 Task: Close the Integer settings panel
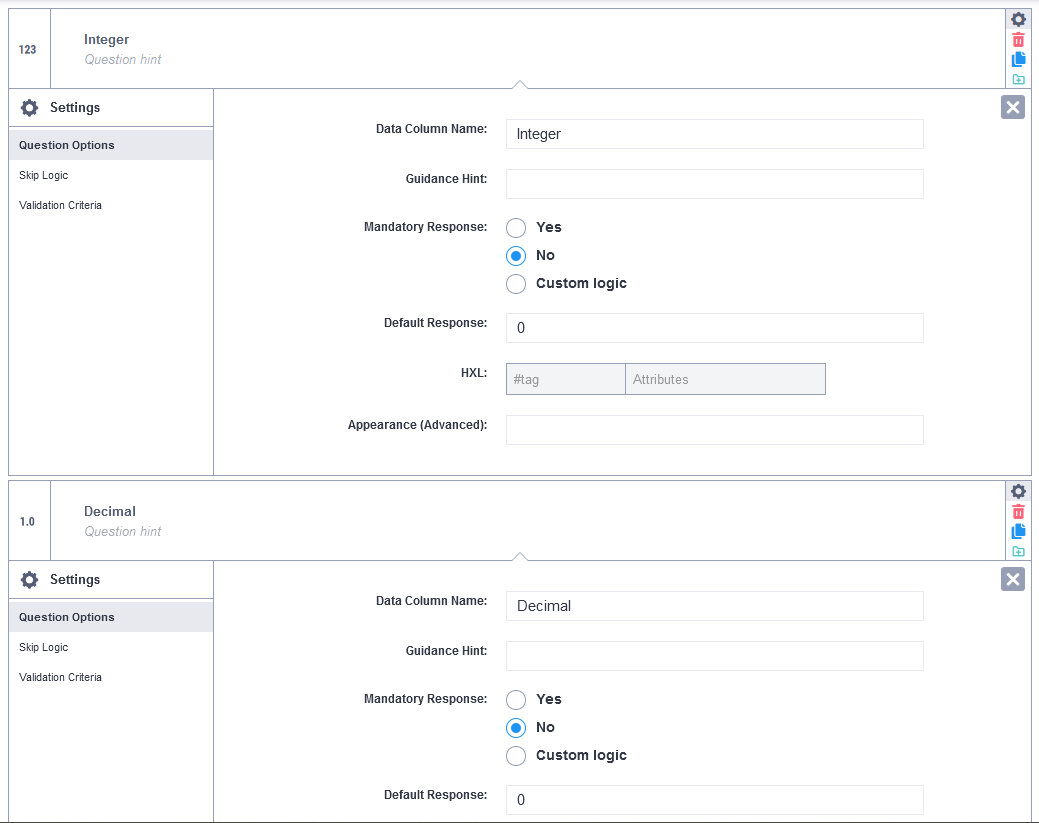[1013, 108]
